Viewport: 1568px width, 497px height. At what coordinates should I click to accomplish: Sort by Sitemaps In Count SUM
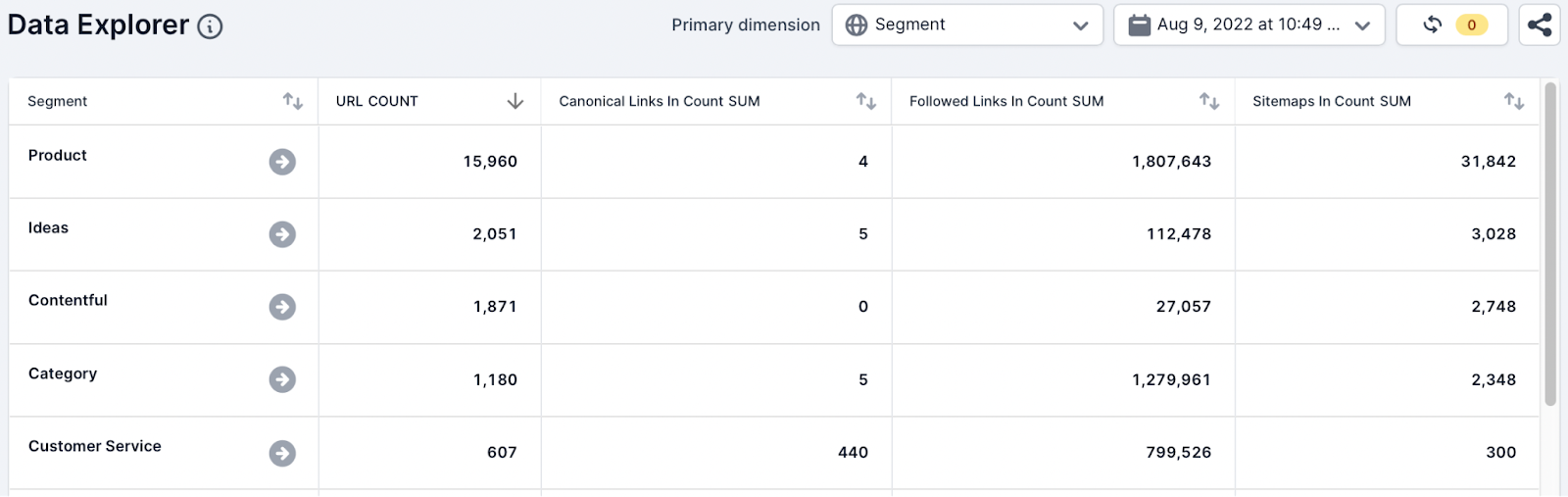coord(1514,101)
